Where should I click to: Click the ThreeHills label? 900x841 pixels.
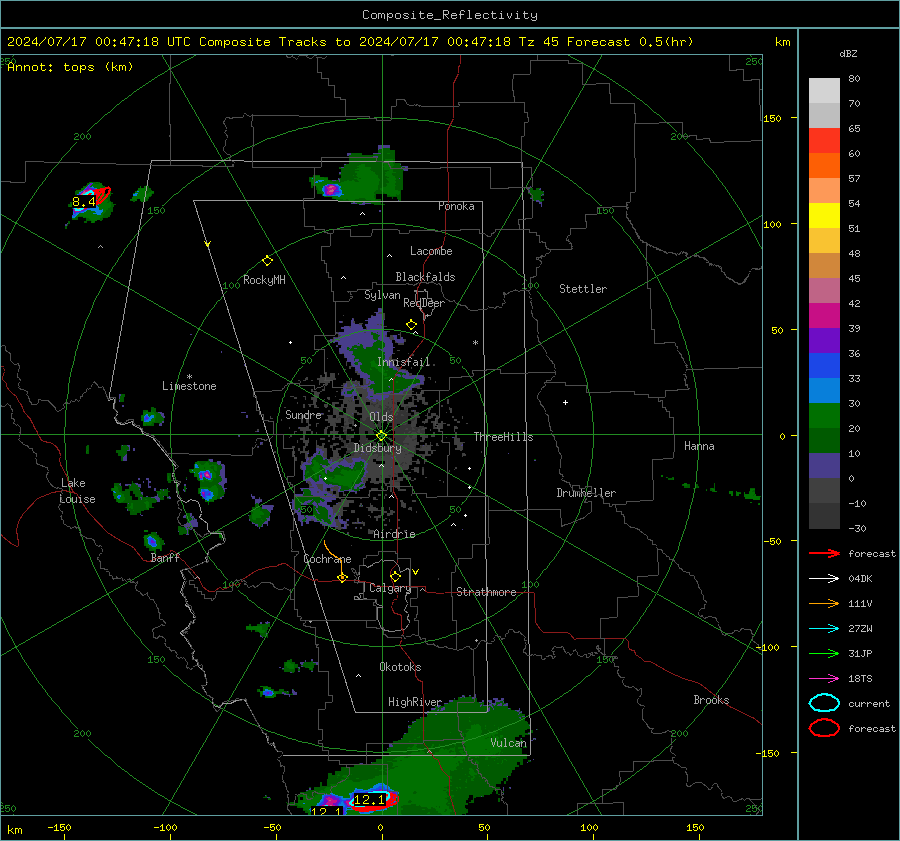503,437
